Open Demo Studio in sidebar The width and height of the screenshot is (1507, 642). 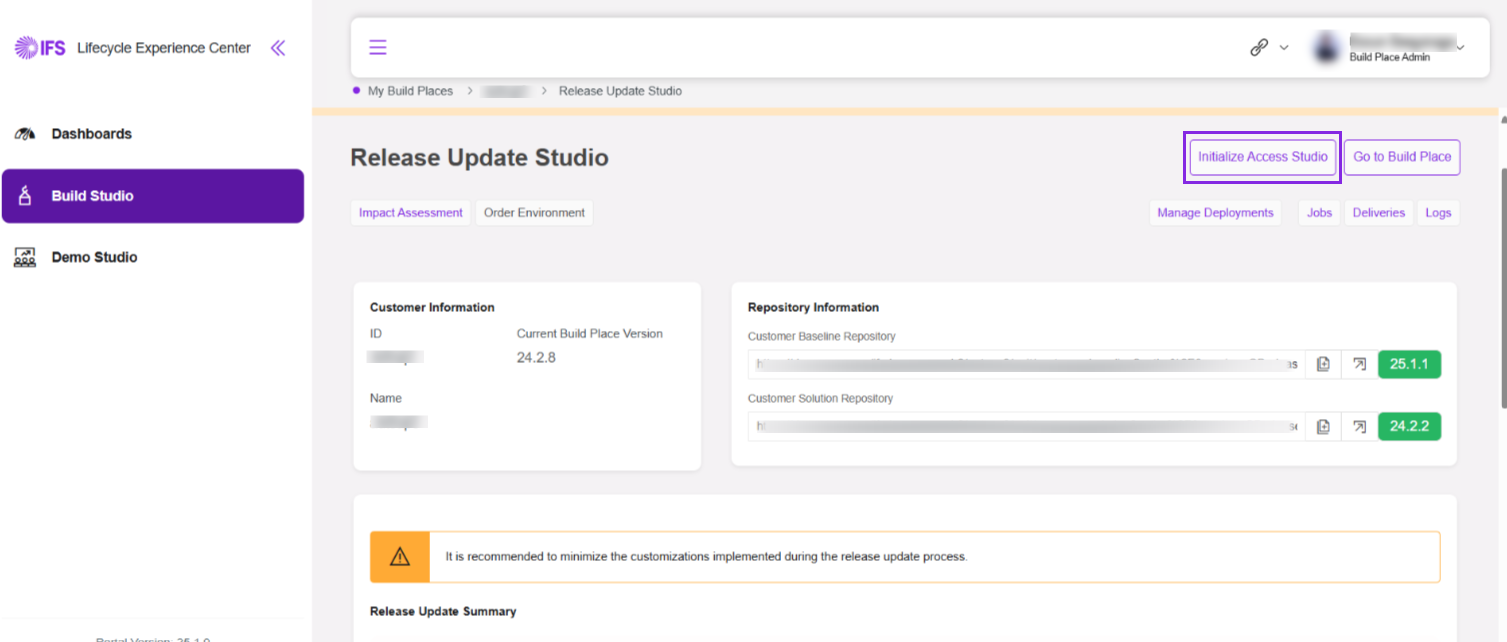[x=153, y=257]
